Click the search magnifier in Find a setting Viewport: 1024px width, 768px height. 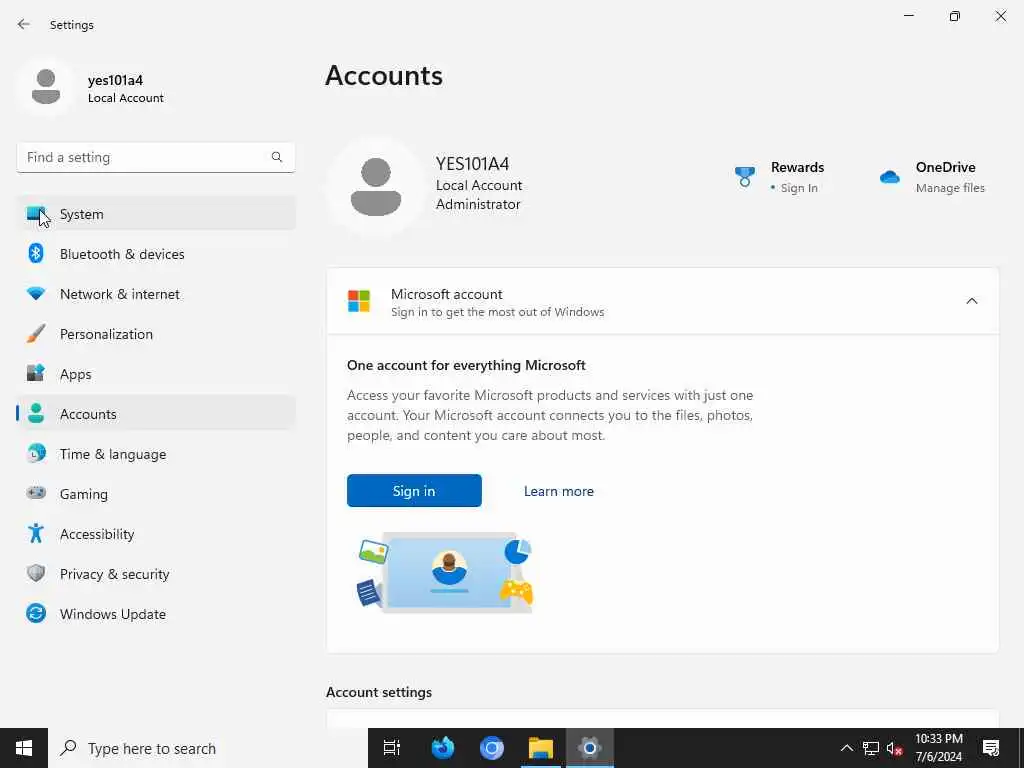pos(277,157)
